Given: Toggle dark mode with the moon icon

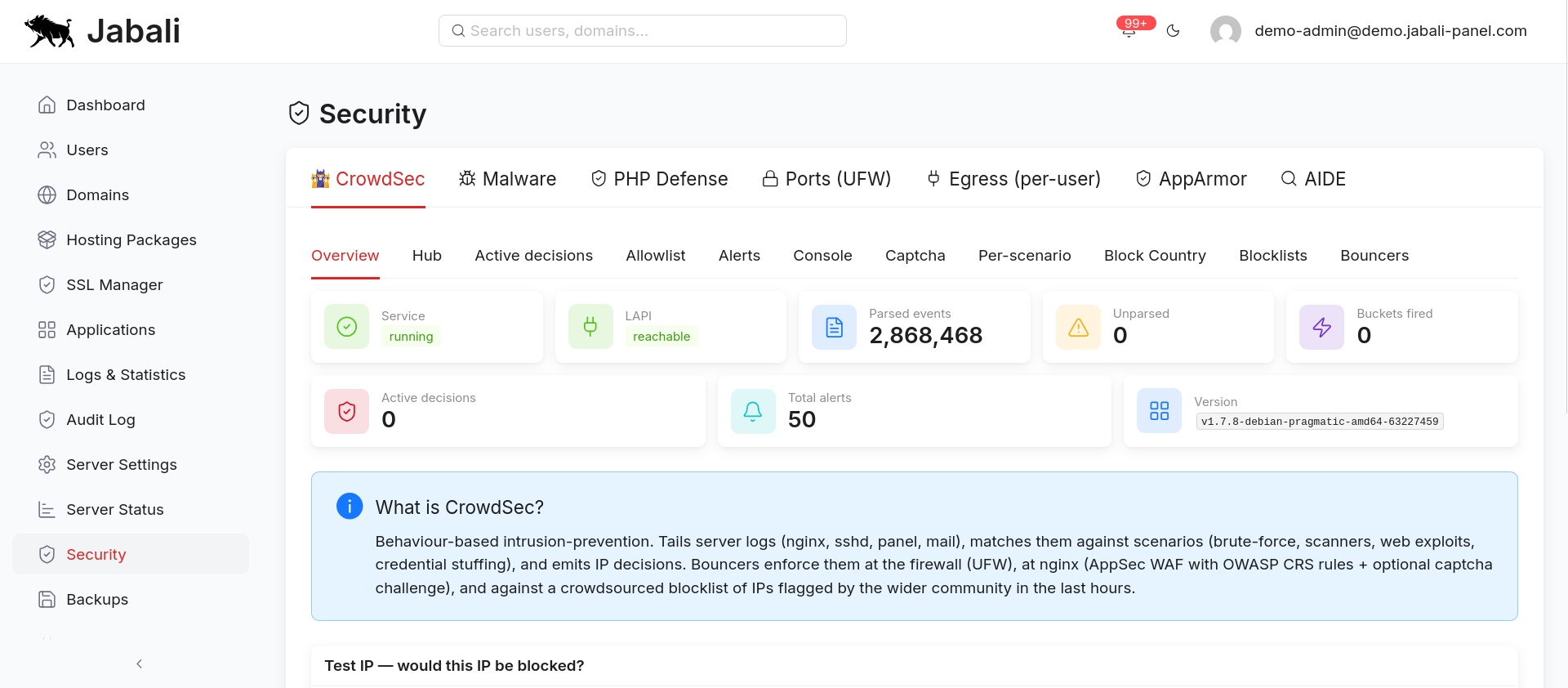Looking at the screenshot, I should point(1174,31).
